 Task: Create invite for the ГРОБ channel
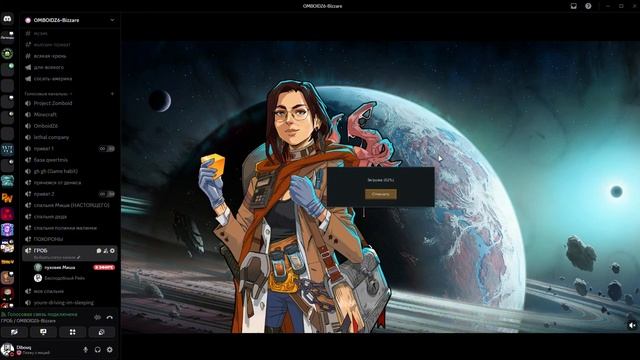pyautogui.click(x=105, y=251)
